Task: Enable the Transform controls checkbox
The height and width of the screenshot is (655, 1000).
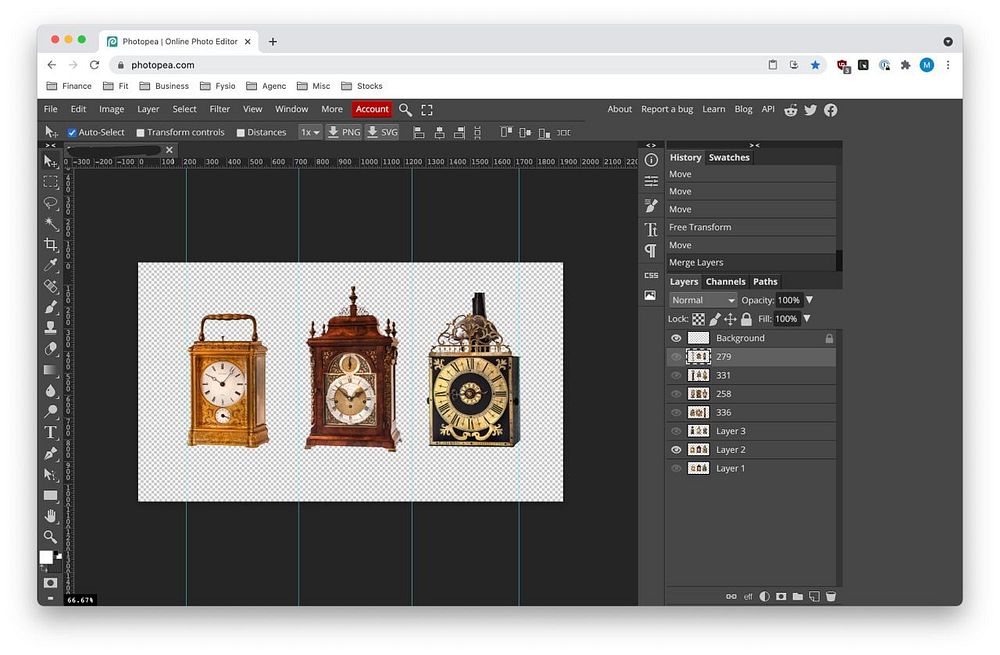Action: [x=141, y=133]
